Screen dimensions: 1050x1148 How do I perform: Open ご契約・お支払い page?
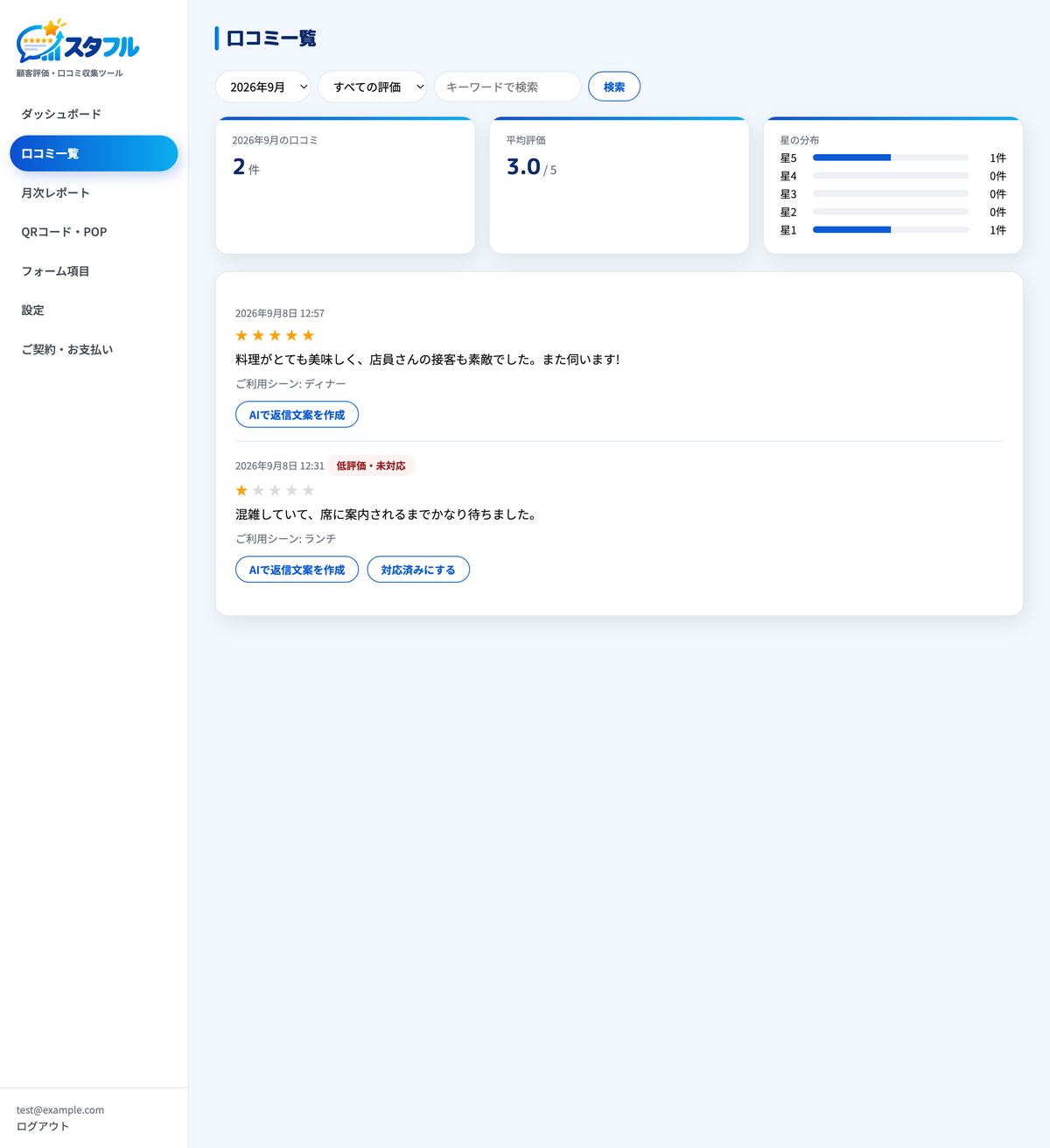click(x=94, y=349)
